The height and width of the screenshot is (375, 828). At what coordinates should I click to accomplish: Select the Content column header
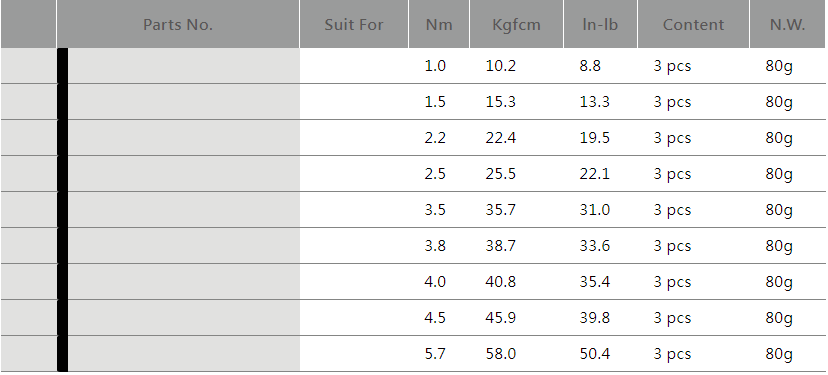click(x=693, y=25)
